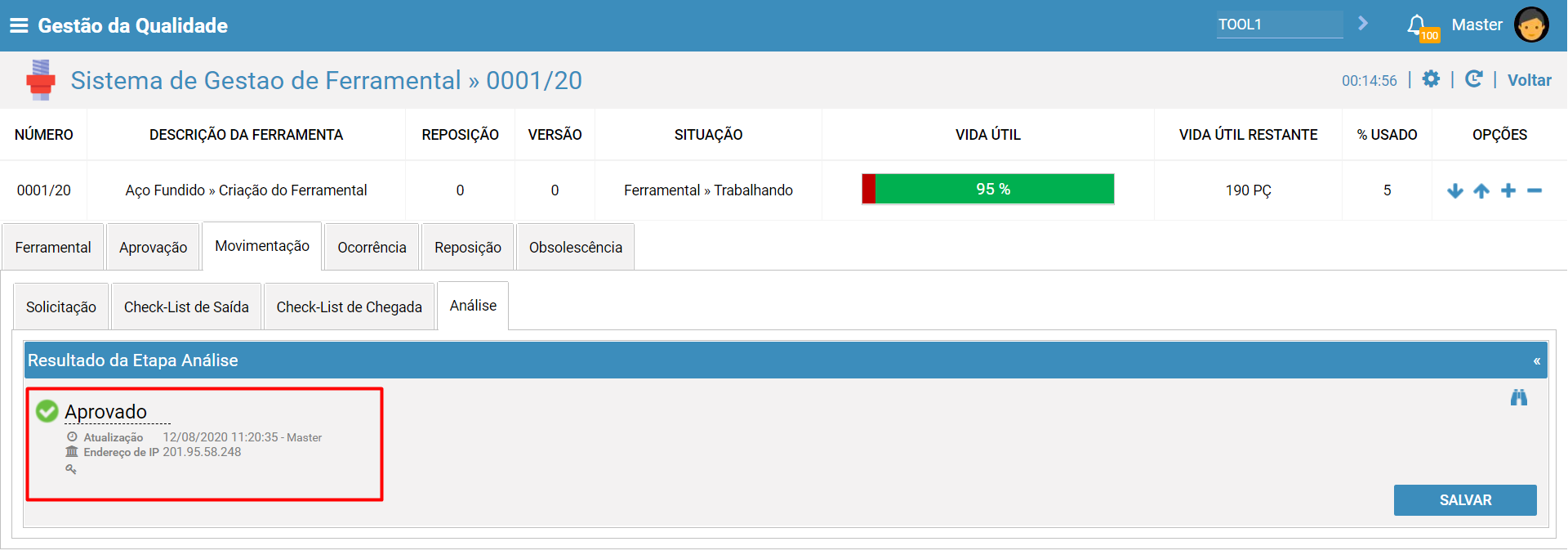Click the minus option icon
Screen dimensions: 1568x555
[1535, 190]
